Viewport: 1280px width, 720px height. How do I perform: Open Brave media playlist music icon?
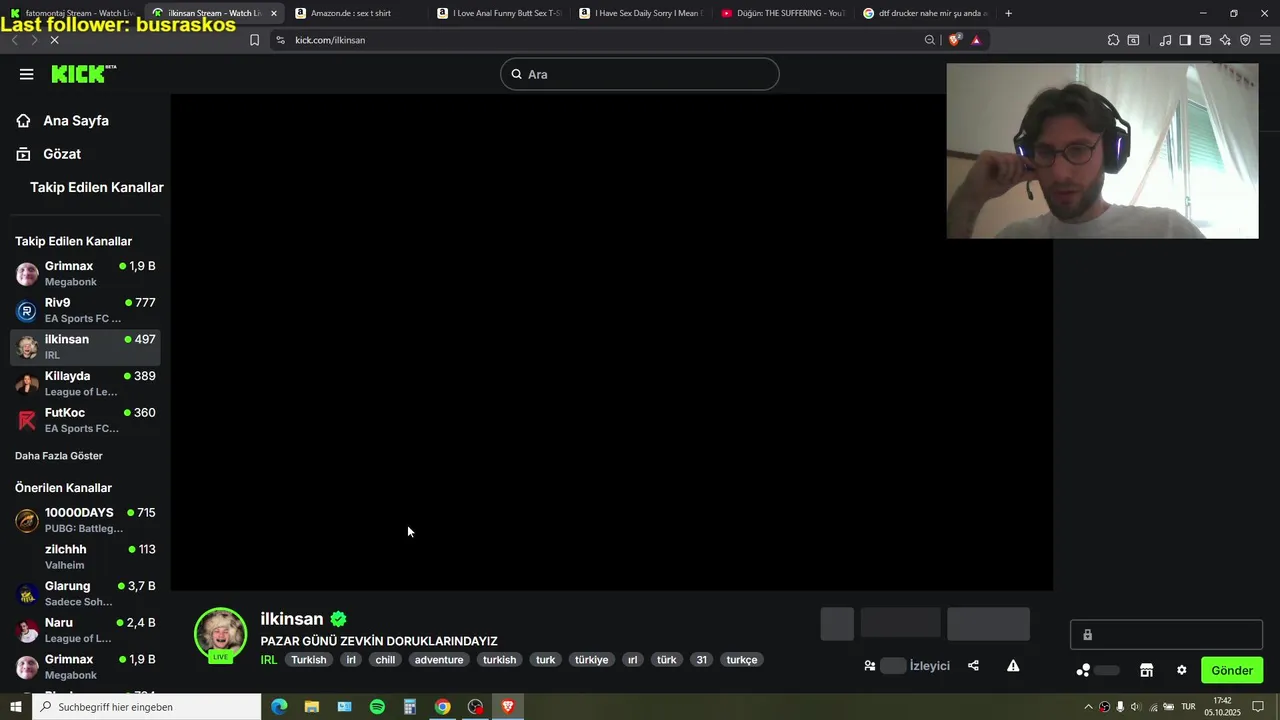pos(1165,40)
